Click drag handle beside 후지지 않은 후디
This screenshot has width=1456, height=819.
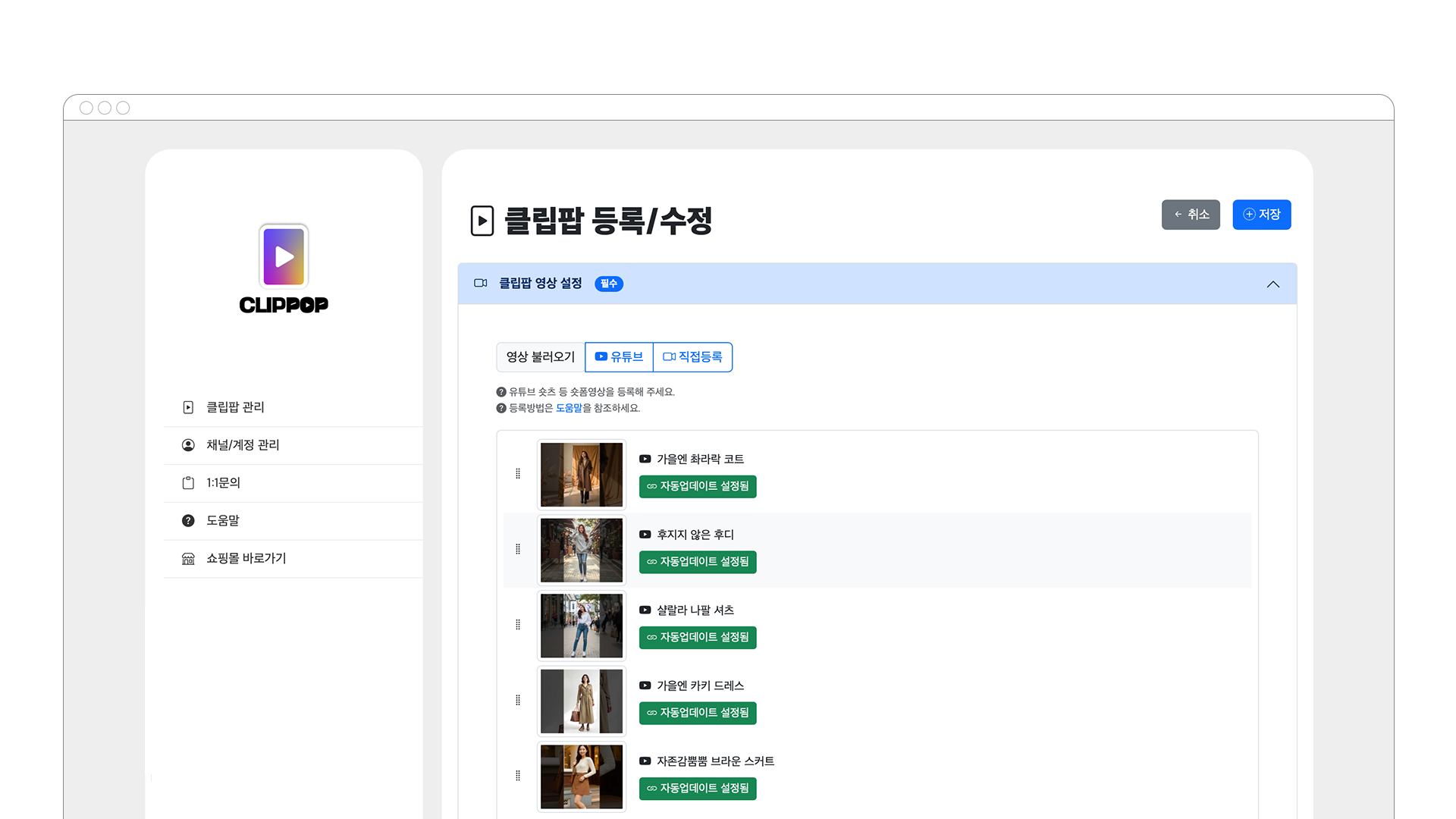click(x=518, y=549)
